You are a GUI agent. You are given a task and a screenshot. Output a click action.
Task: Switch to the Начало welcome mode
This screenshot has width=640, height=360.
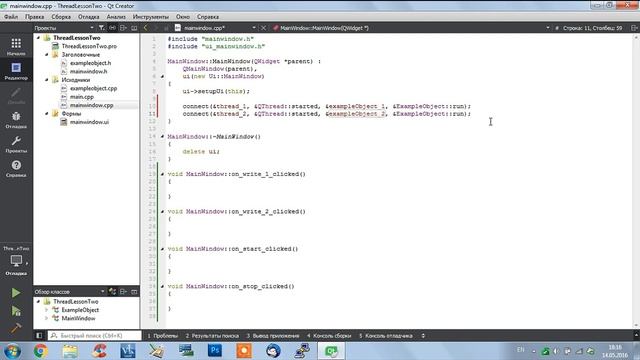tap(16, 46)
